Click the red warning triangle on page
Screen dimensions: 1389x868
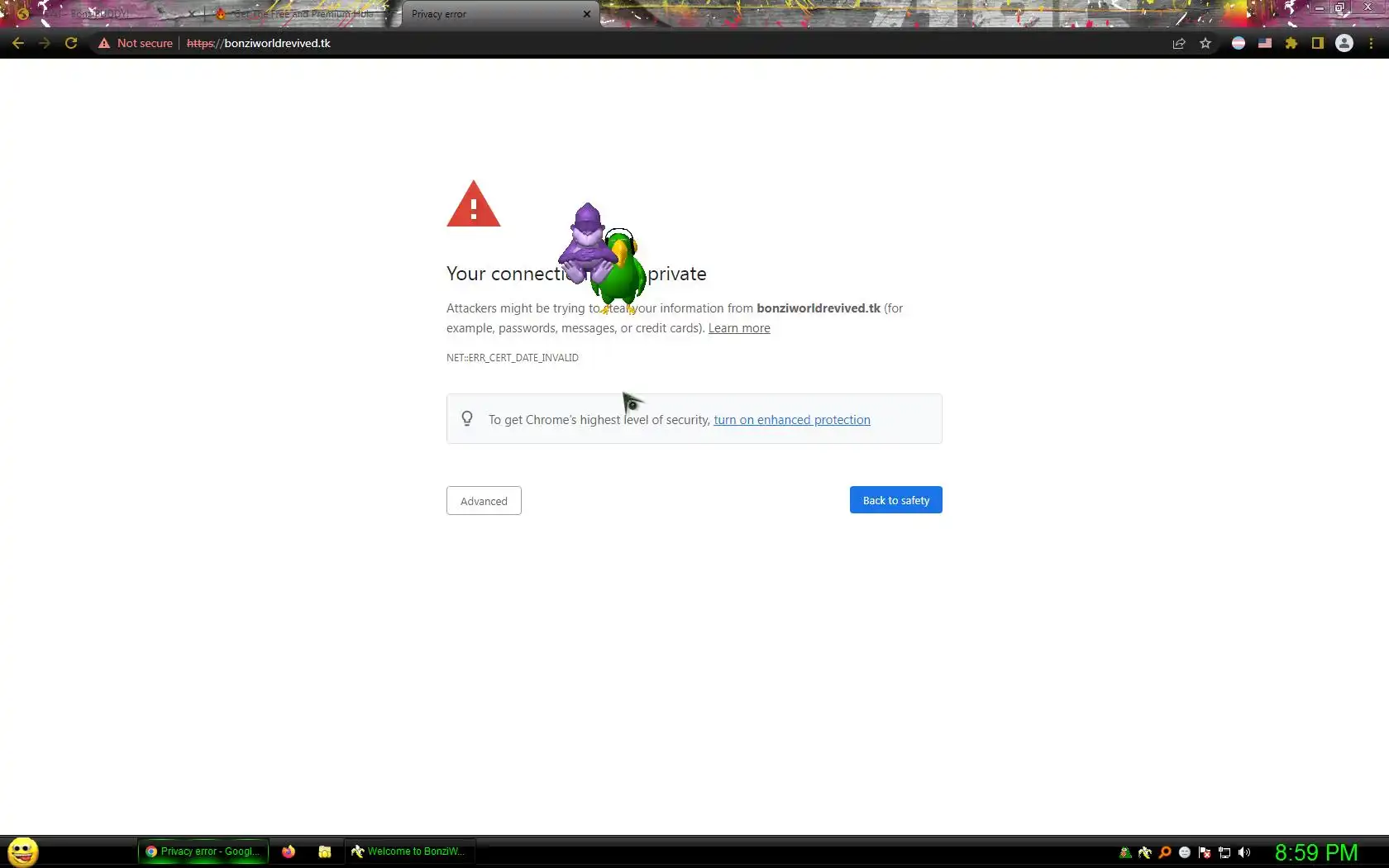tap(474, 203)
